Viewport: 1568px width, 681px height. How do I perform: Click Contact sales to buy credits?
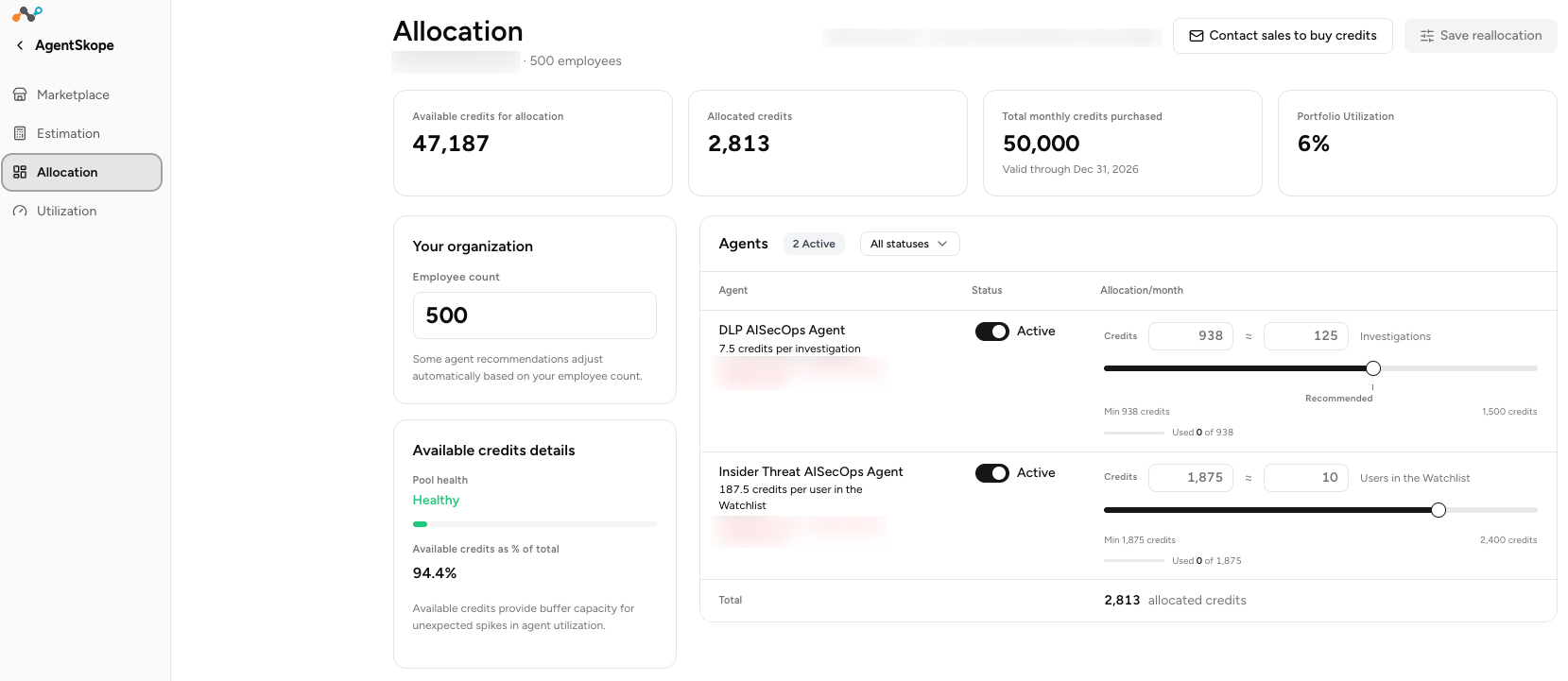click(x=1283, y=36)
